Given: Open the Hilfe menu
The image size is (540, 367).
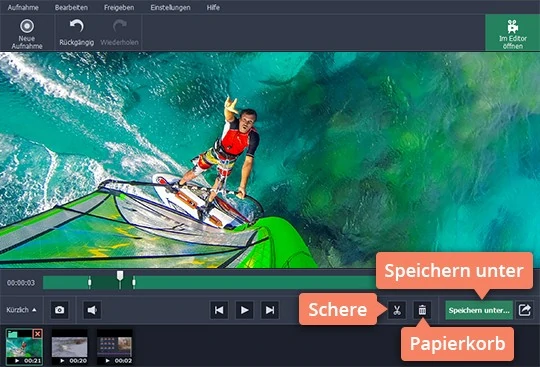Looking at the screenshot, I should pos(213,7).
